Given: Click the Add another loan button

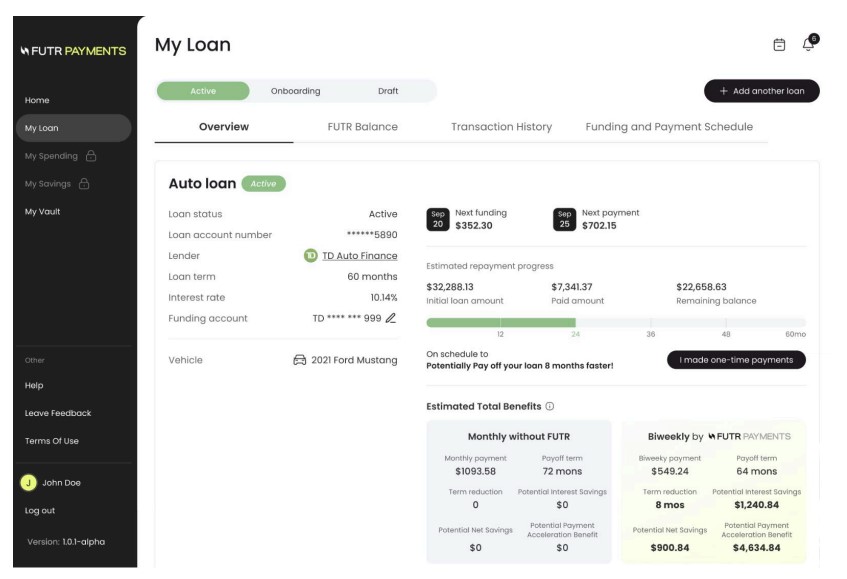Looking at the screenshot, I should click(761, 91).
